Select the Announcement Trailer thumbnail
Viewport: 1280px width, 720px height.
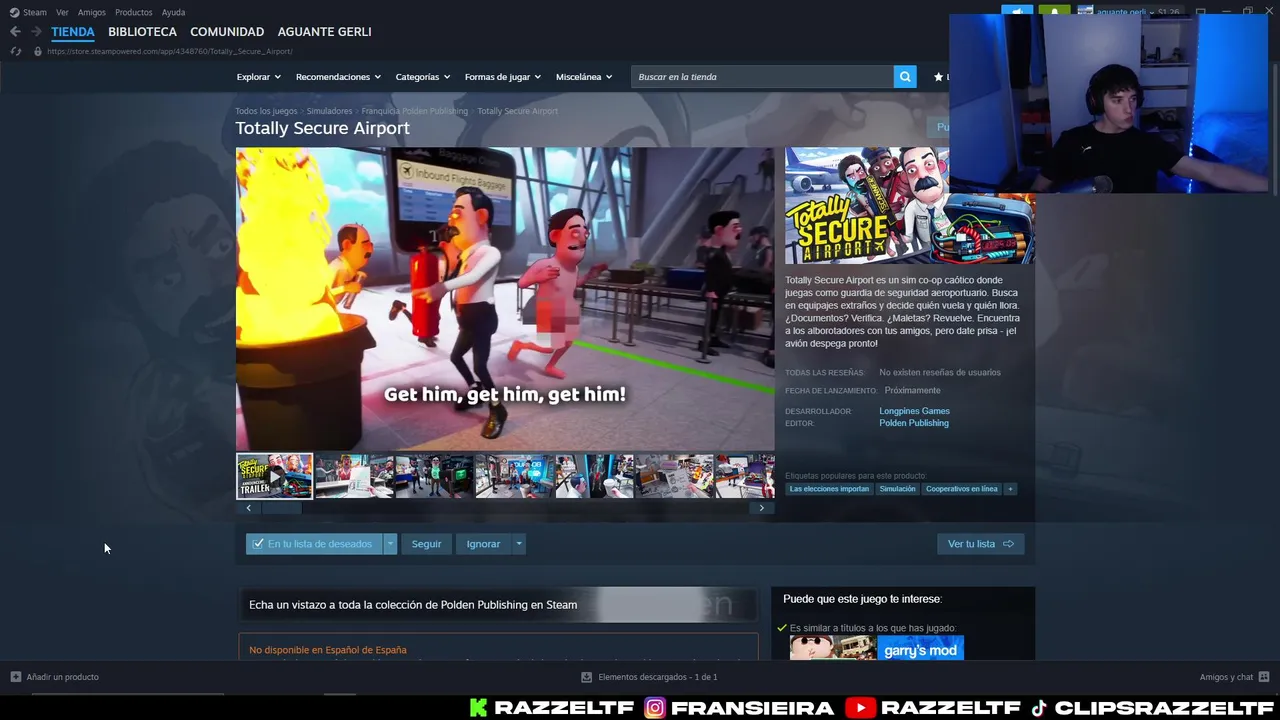(274, 476)
